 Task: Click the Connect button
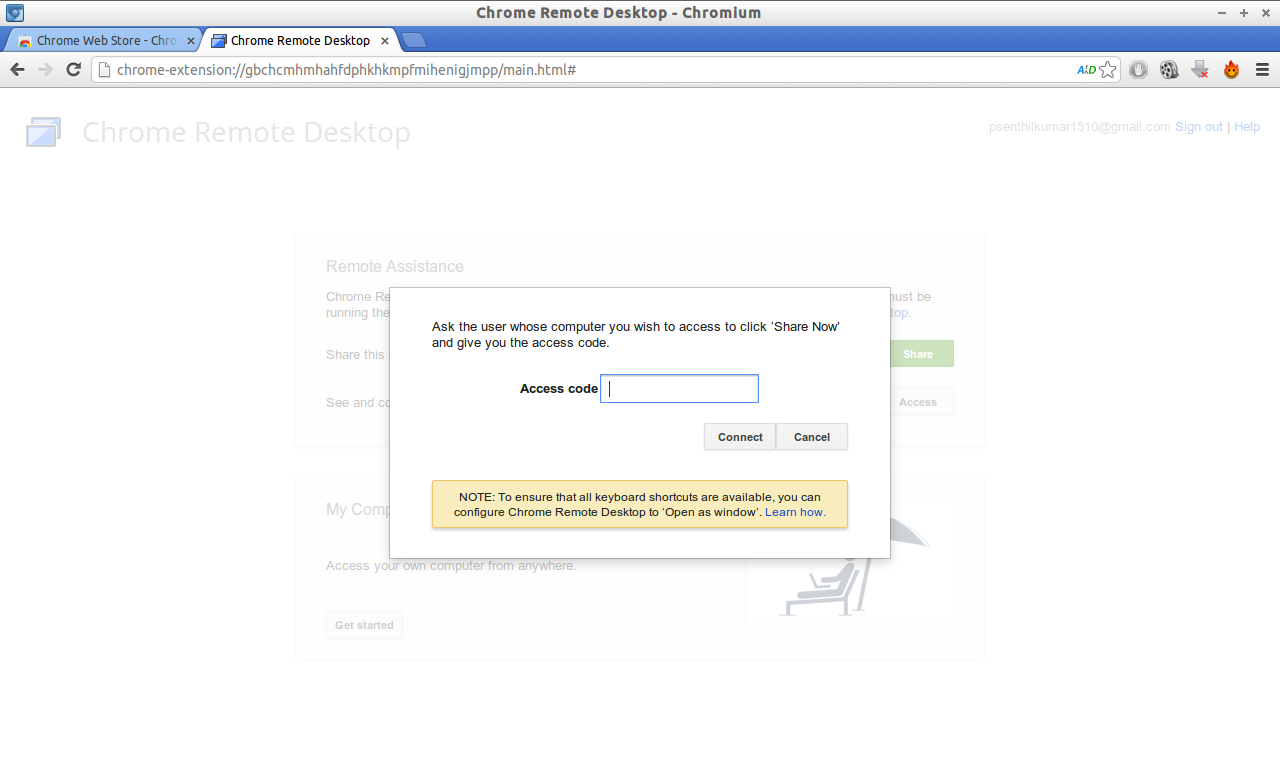[740, 437]
